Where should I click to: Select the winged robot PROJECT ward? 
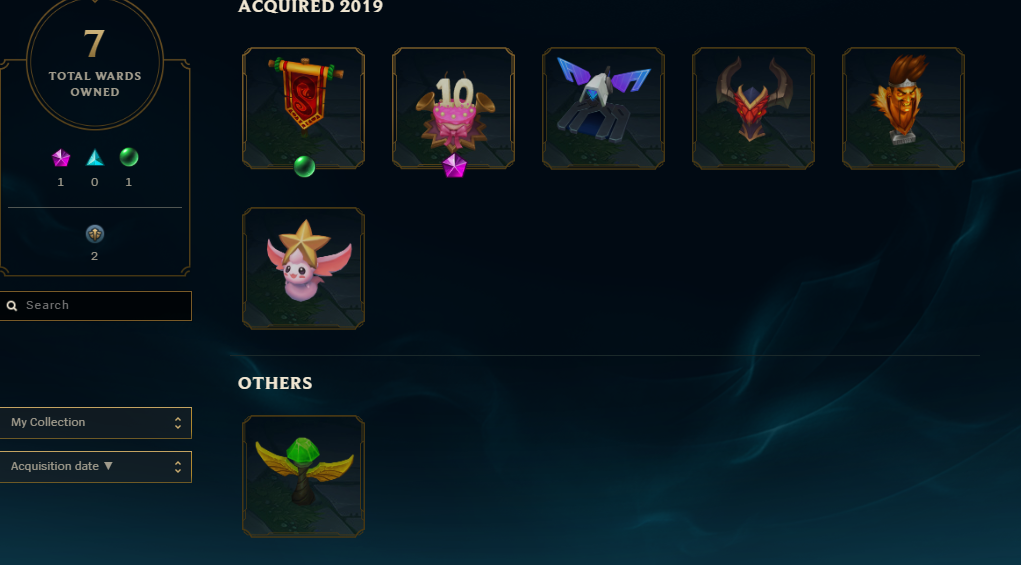pos(604,108)
